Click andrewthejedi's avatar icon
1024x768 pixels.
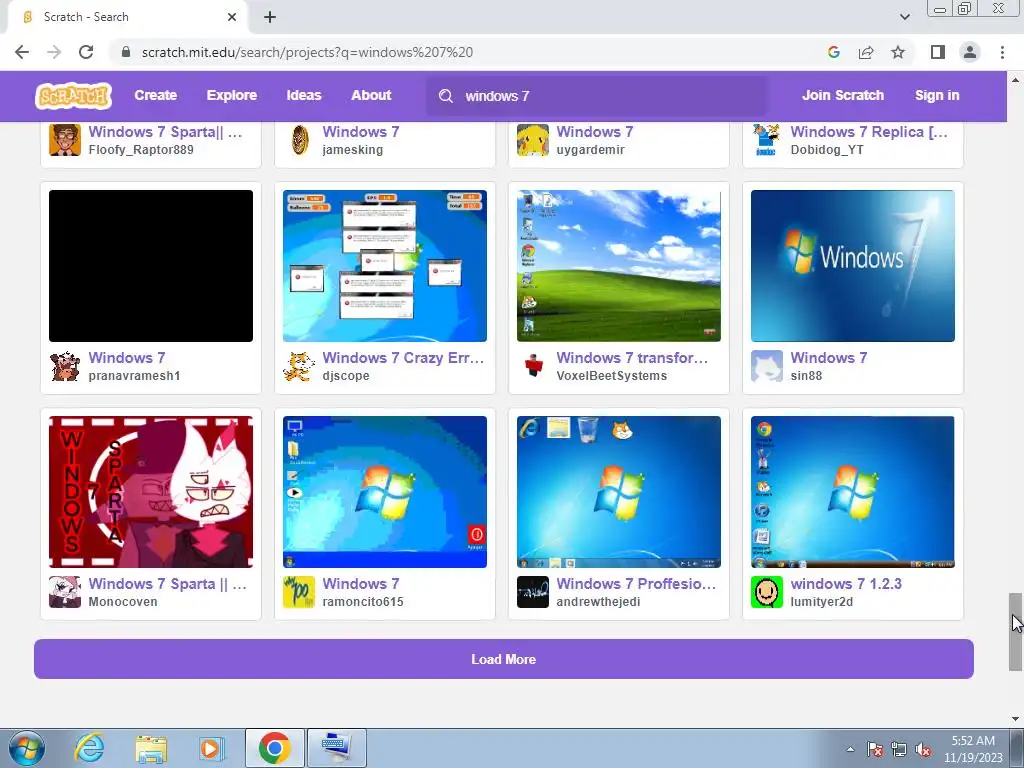coord(533,592)
